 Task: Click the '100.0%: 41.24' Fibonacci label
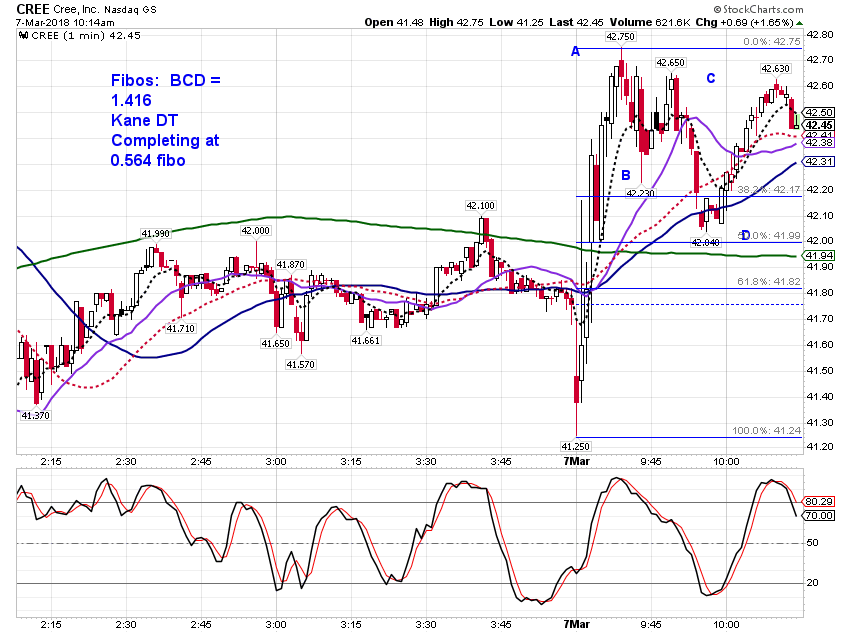click(x=767, y=431)
